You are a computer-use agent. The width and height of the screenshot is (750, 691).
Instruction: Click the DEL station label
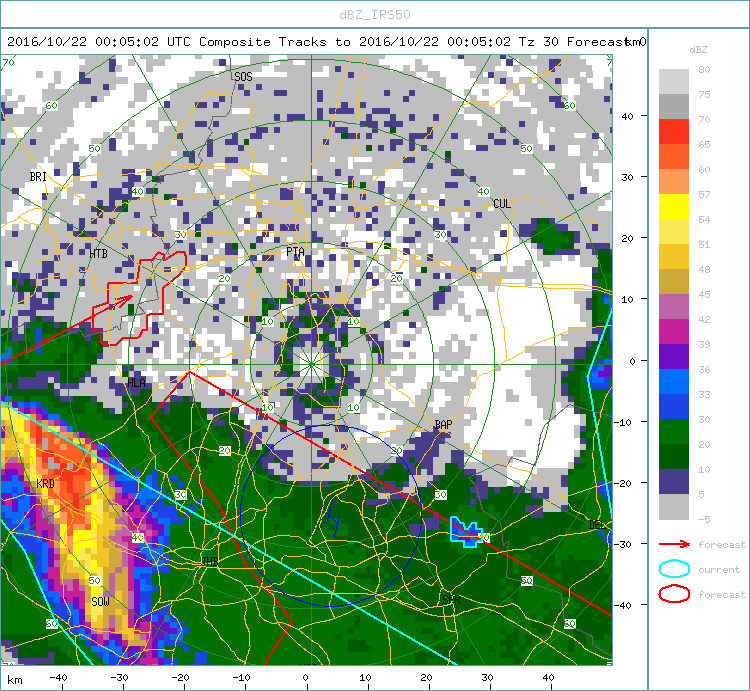[x=596, y=525]
